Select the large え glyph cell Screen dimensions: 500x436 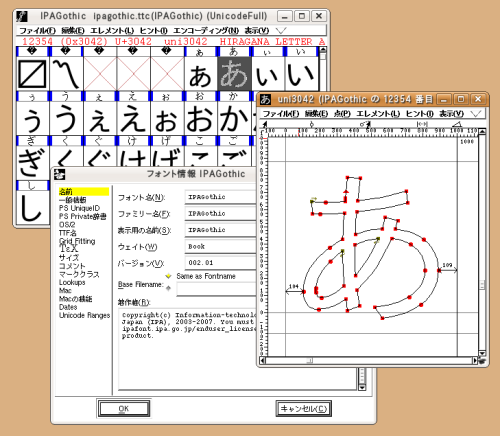(133, 118)
